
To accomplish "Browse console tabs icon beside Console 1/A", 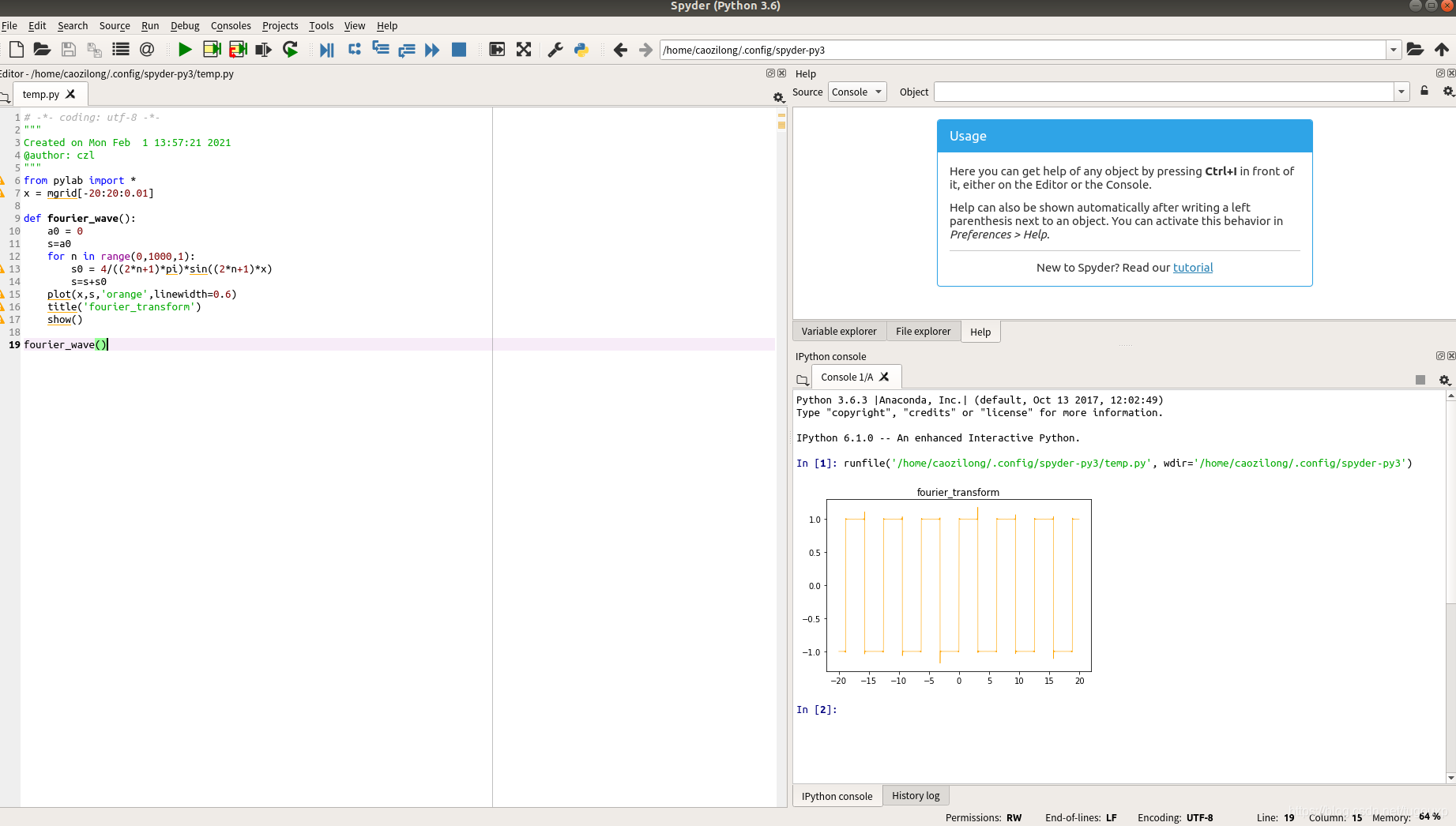I will click(x=803, y=380).
